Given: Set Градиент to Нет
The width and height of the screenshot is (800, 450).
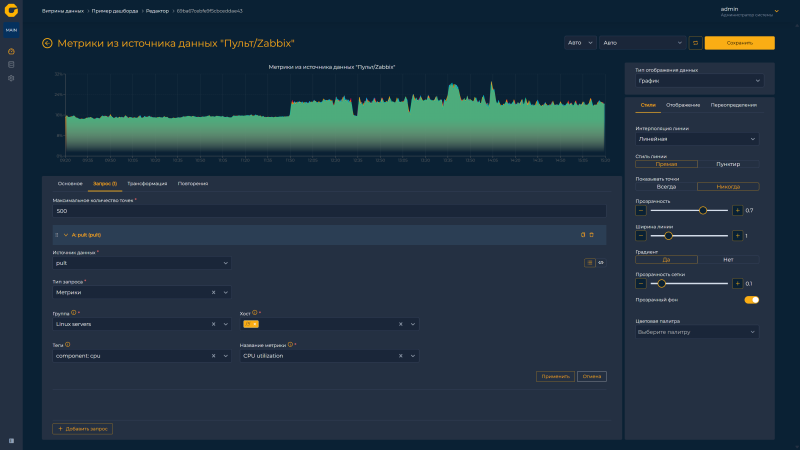Looking at the screenshot, I should pyautogui.click(x=728, y=260).
